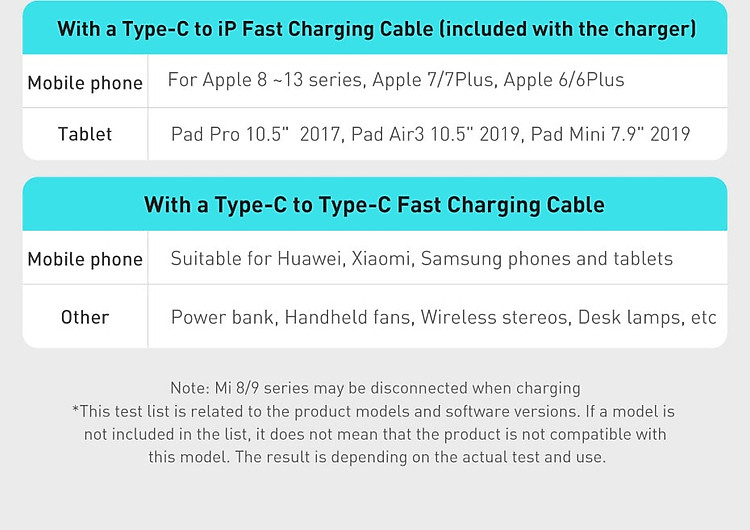Click the Type-C to iP Fast Charging Cable header
The width and height of the screenshot is (750, 530).
[375, 29]
